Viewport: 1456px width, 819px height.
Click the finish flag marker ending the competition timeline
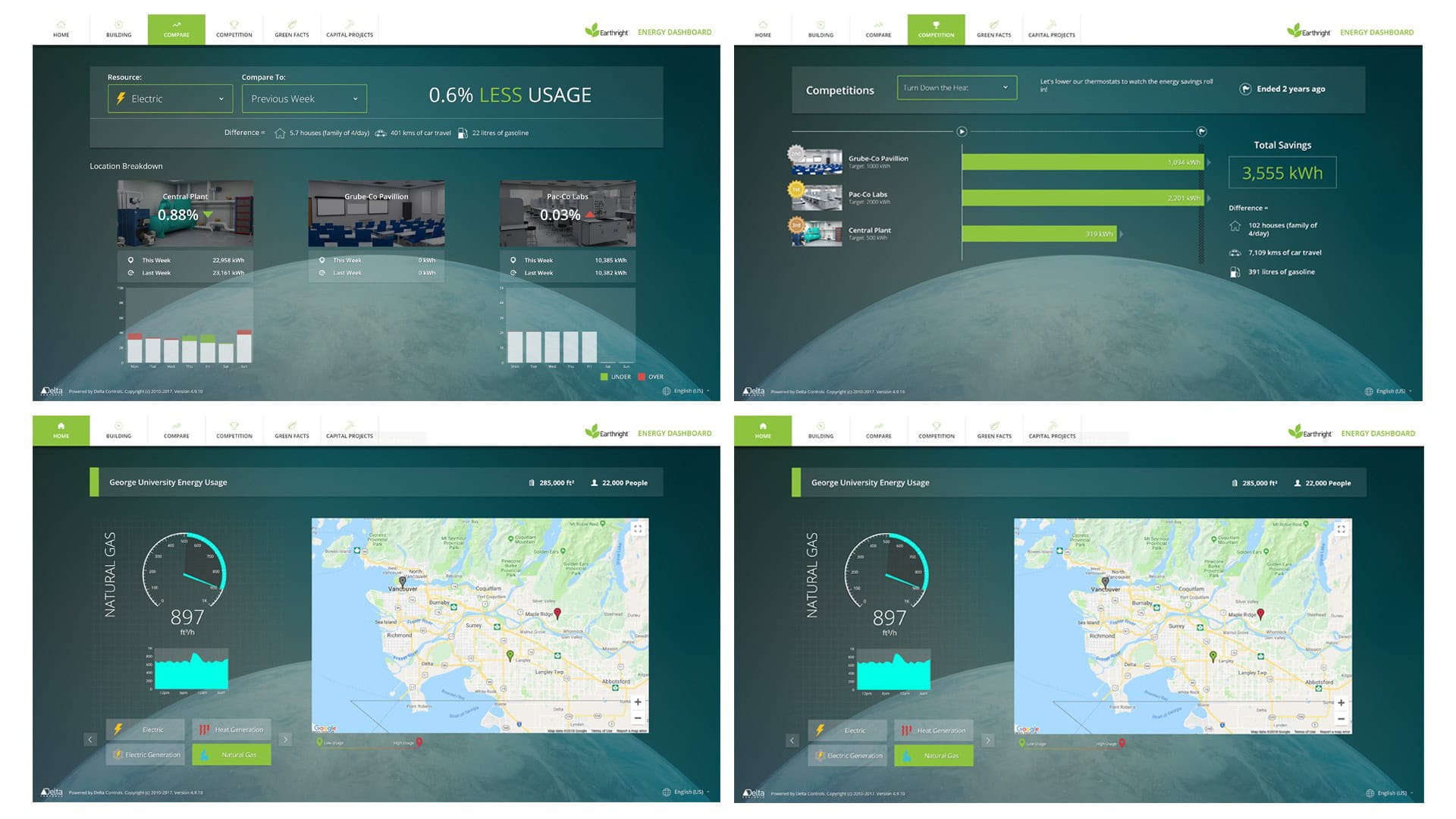click(x=1201, y=131)
